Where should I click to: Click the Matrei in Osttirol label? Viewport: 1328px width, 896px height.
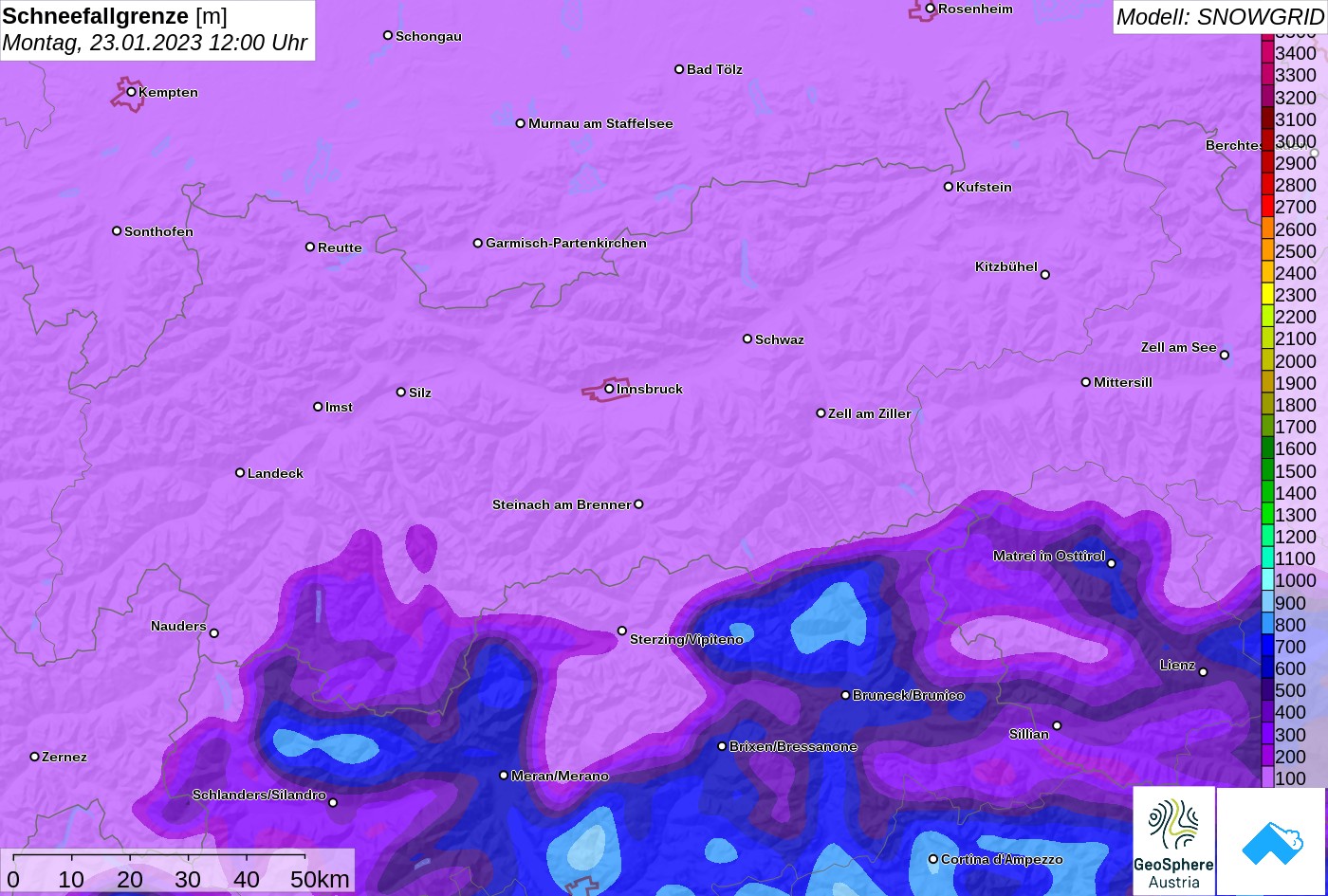(x=1049, y=556)
